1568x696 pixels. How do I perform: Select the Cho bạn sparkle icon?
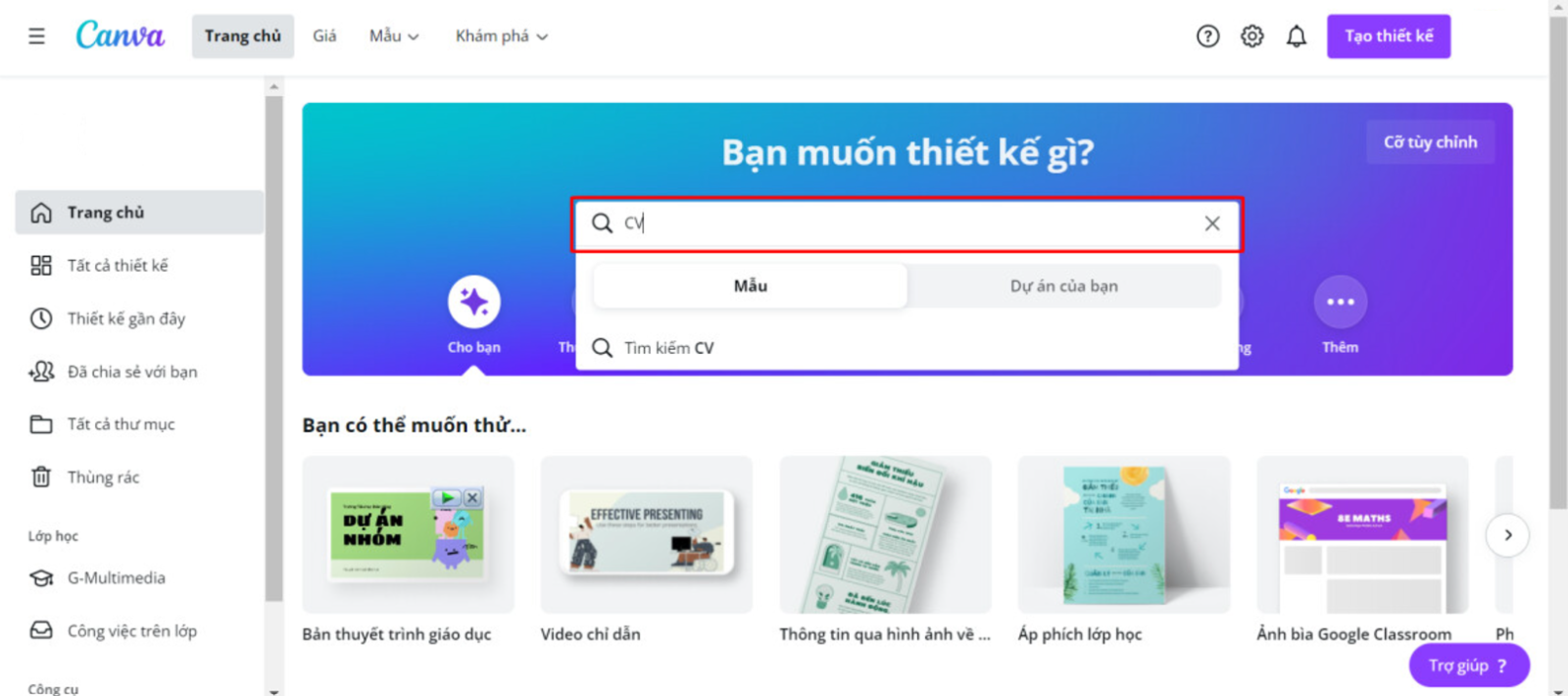pyautogui.click(x=474, y=302)
